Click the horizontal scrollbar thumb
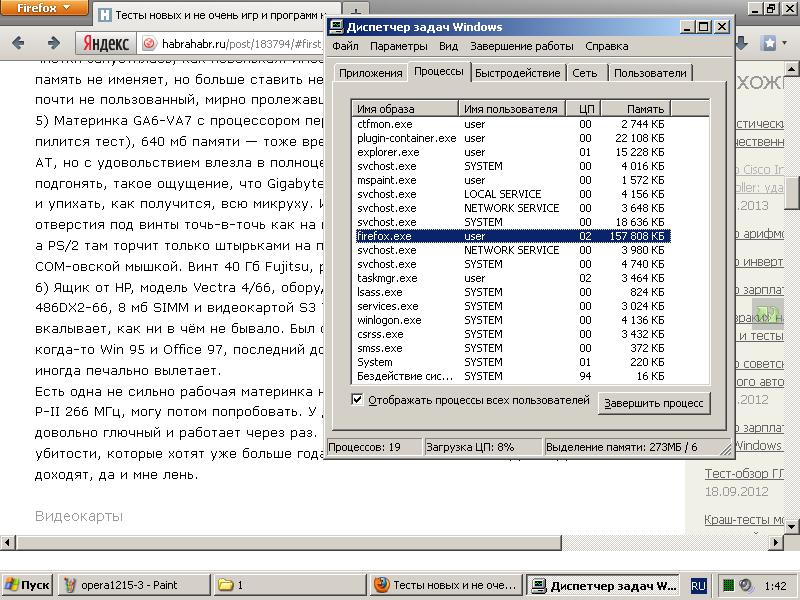Screen dimensions: 800x600 289,543
